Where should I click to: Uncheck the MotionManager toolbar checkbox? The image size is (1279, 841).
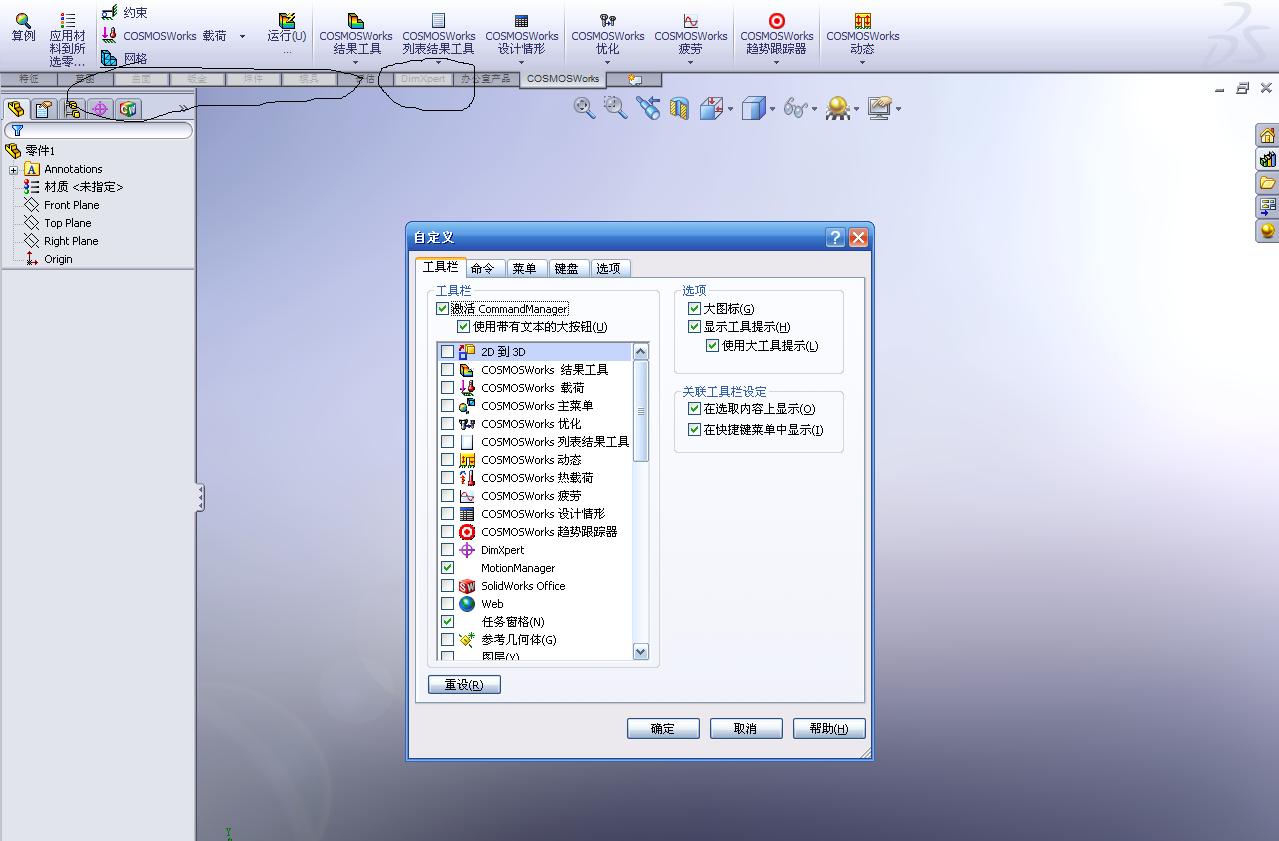pyautogui.click(x=448, y=568)
